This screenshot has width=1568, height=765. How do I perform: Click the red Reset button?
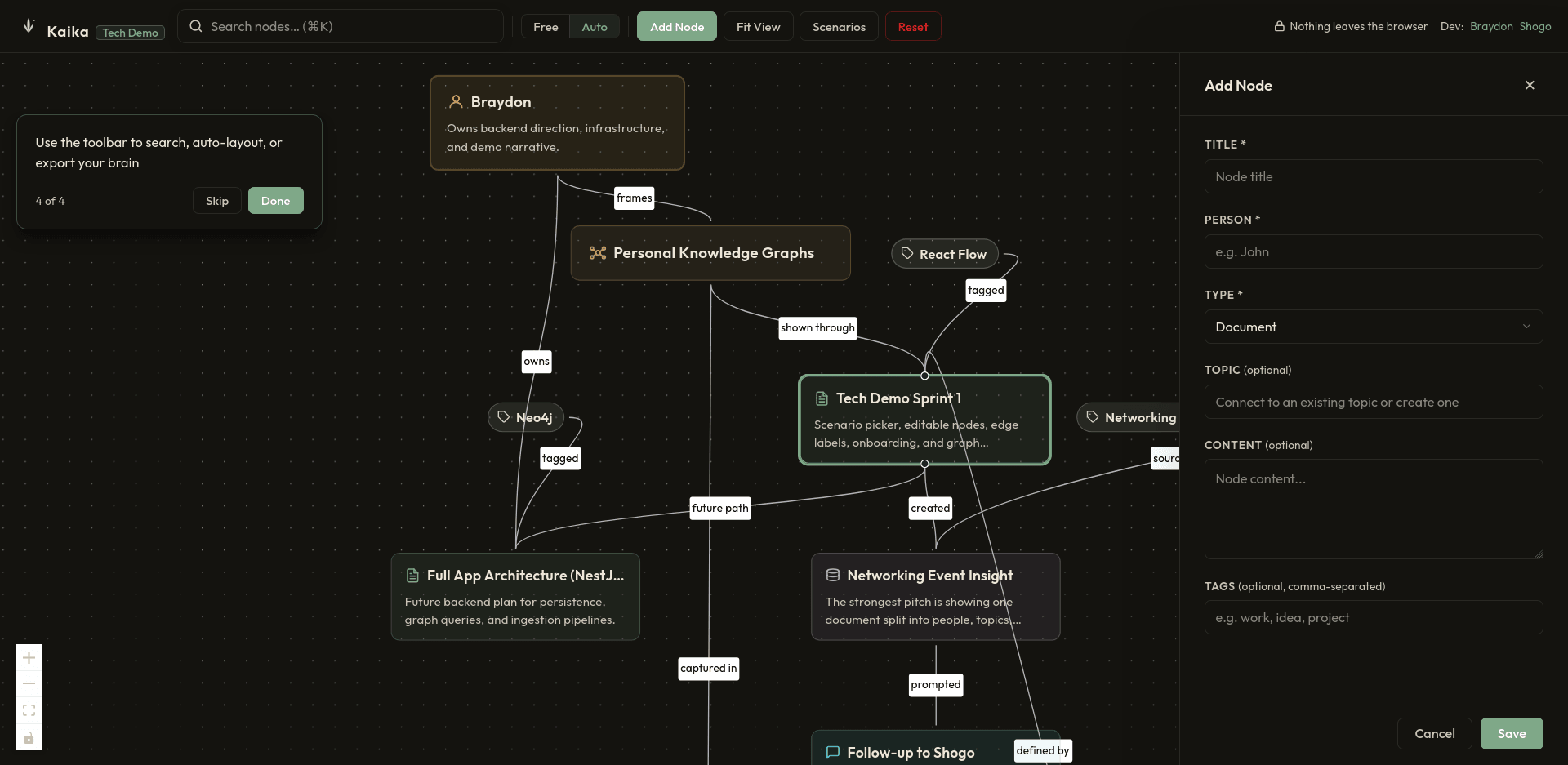pyautogui.click(x=913, y=26)
